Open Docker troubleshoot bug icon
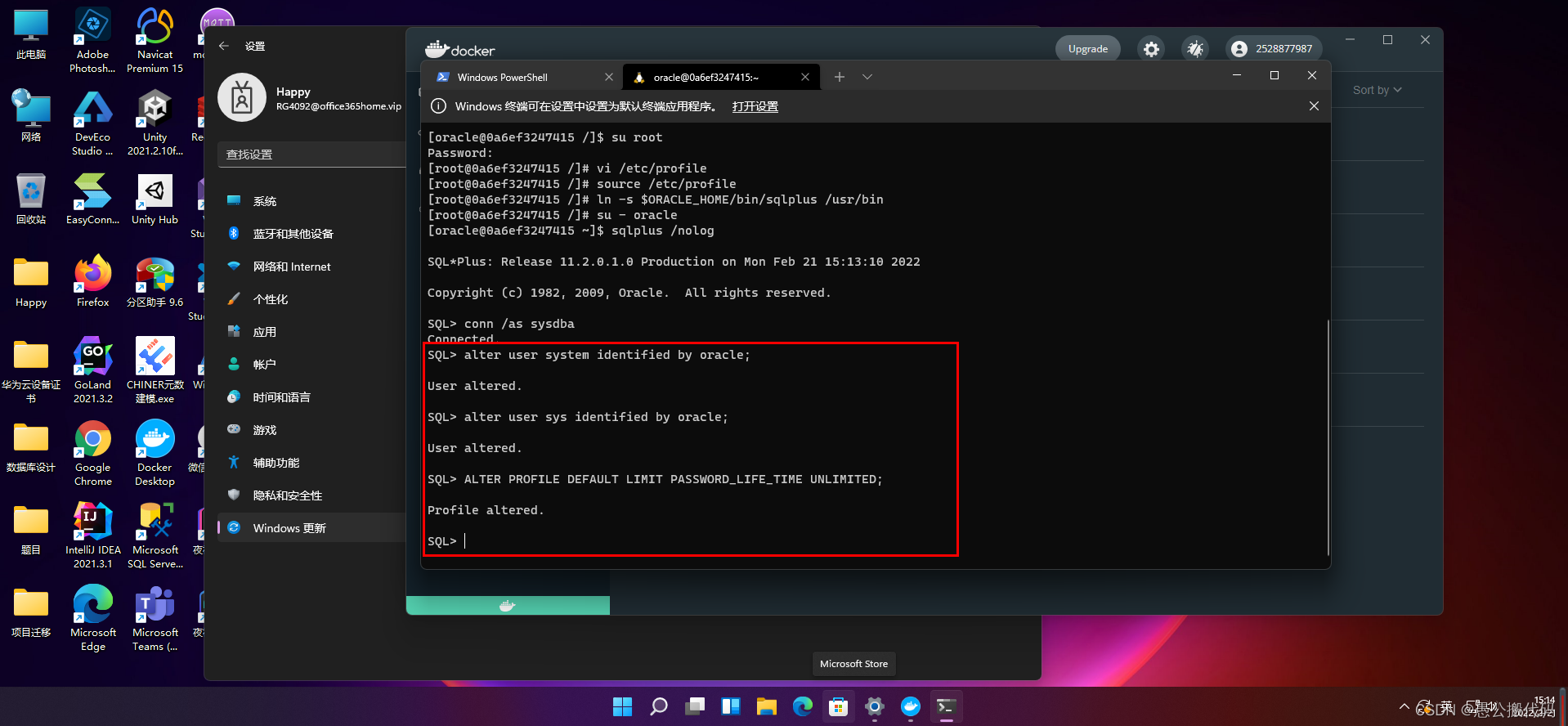 pyautogui.click(x=1195, y=49)
